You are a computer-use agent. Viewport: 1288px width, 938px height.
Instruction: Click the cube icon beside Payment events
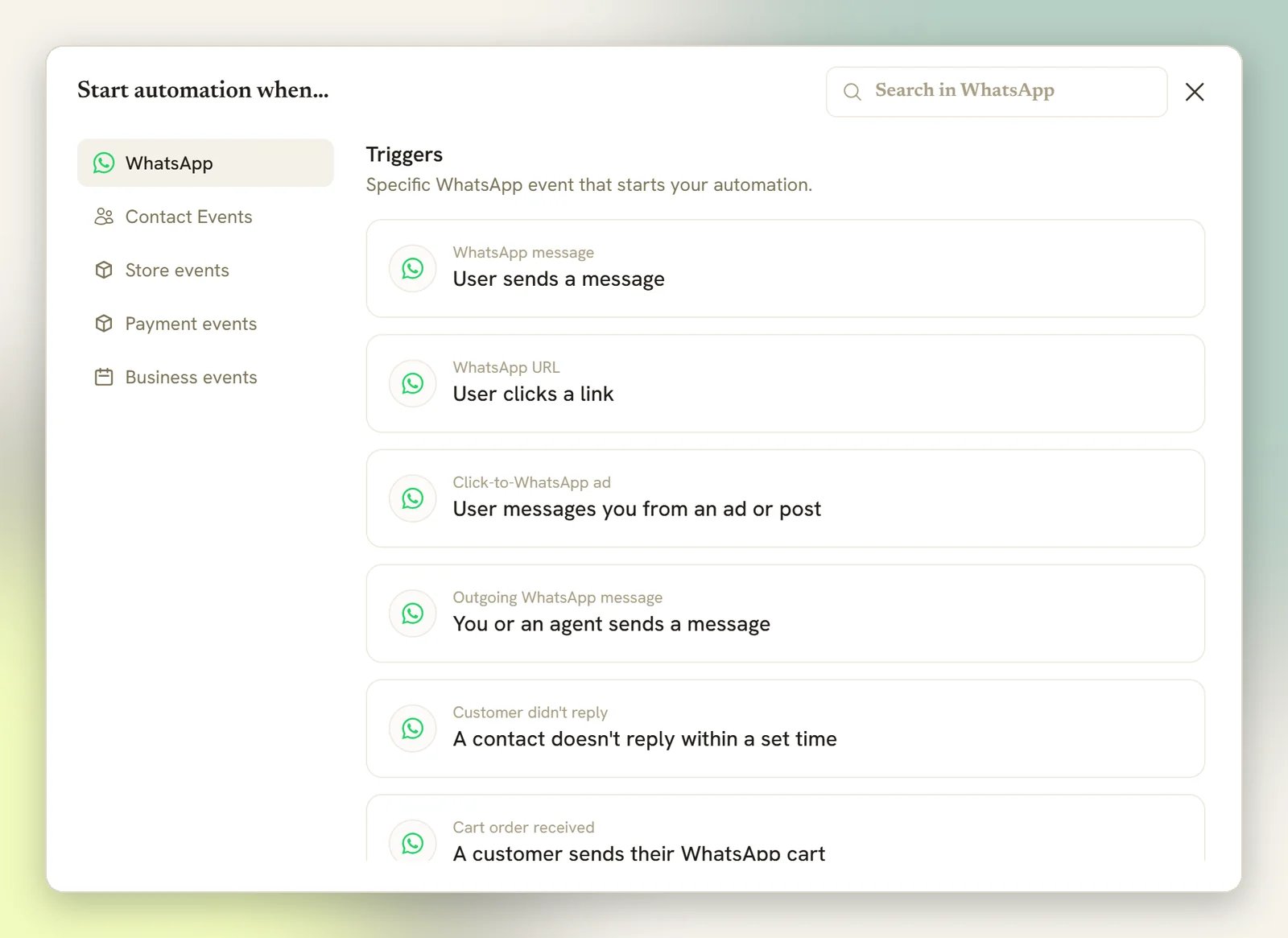point(104,324)
